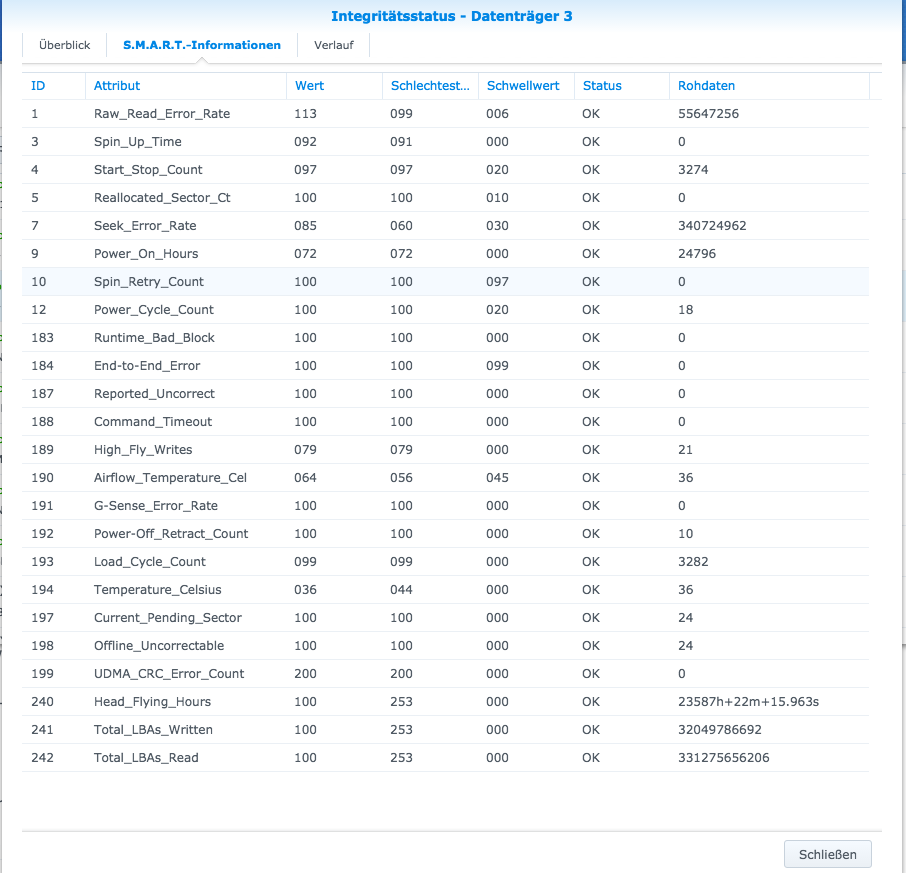The height and width of the screenshot is (873, 906).
Task: Click Schwellwert value 045
Action: (497, 478)
